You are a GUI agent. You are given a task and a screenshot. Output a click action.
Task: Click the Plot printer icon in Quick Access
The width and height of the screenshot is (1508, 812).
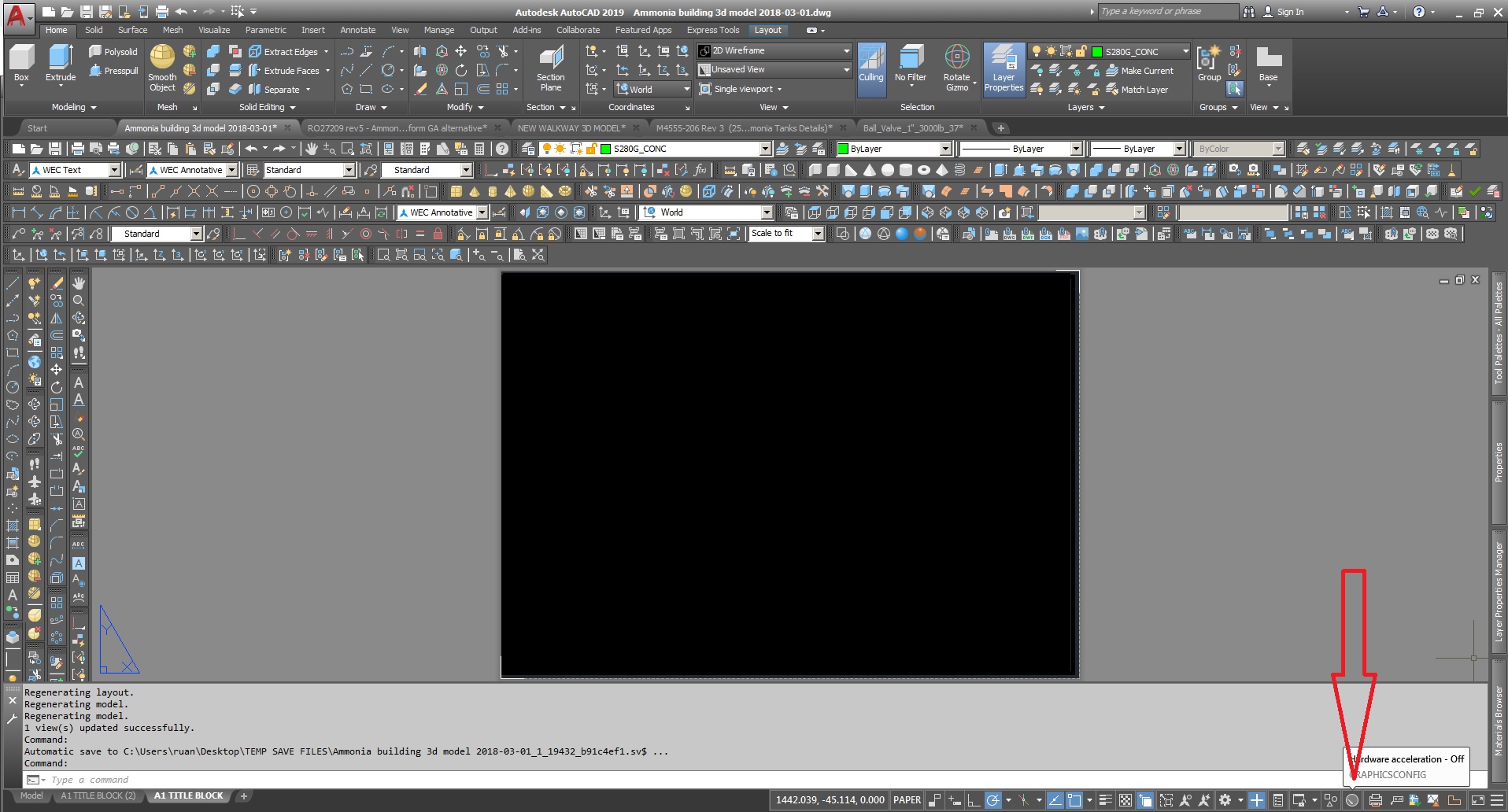click(161, 12)
